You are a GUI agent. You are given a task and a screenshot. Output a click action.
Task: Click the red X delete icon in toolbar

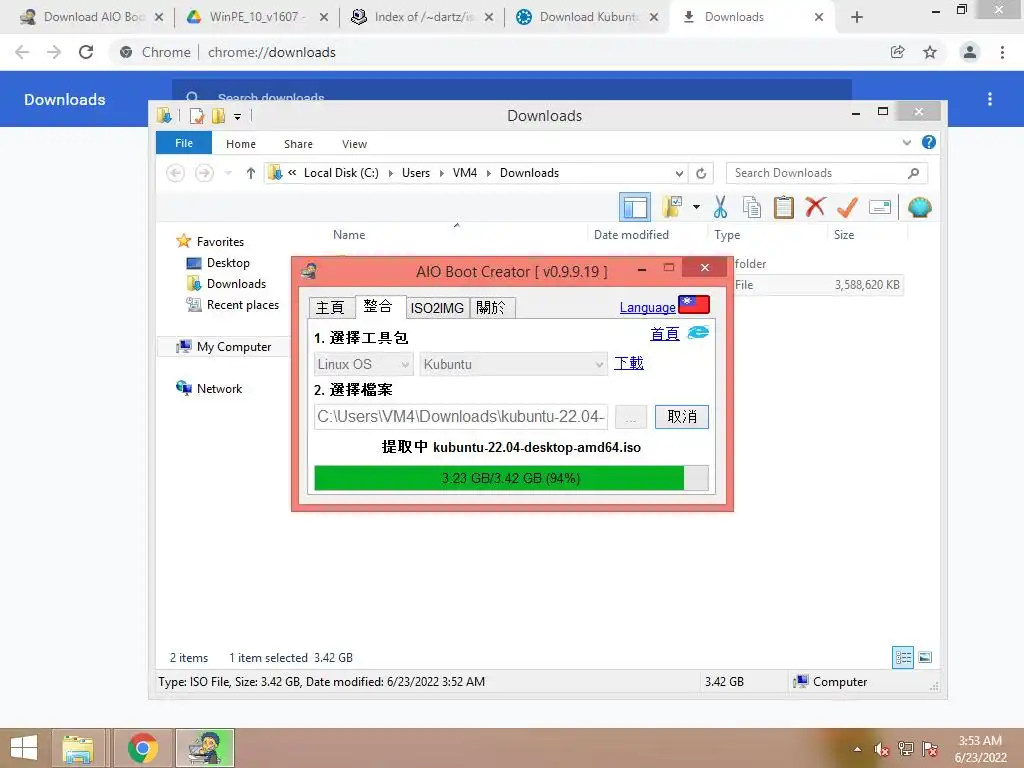click(x=815, y=207)
